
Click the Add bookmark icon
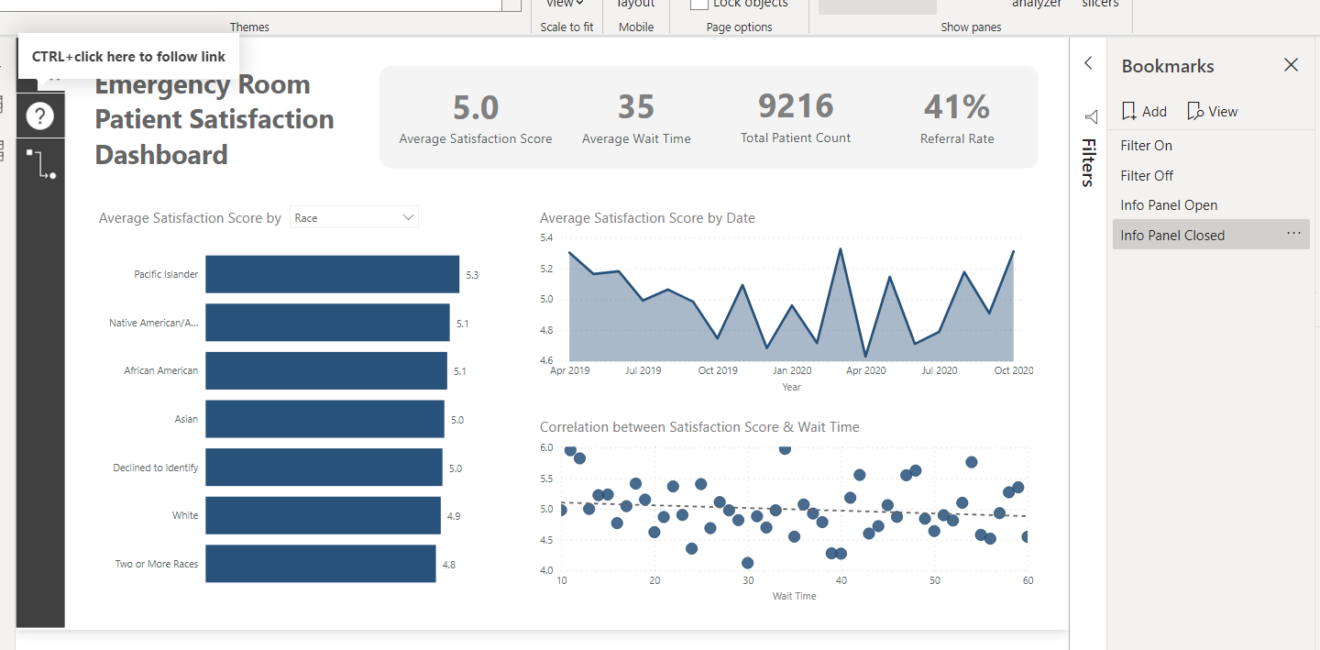pos(1131,110)
